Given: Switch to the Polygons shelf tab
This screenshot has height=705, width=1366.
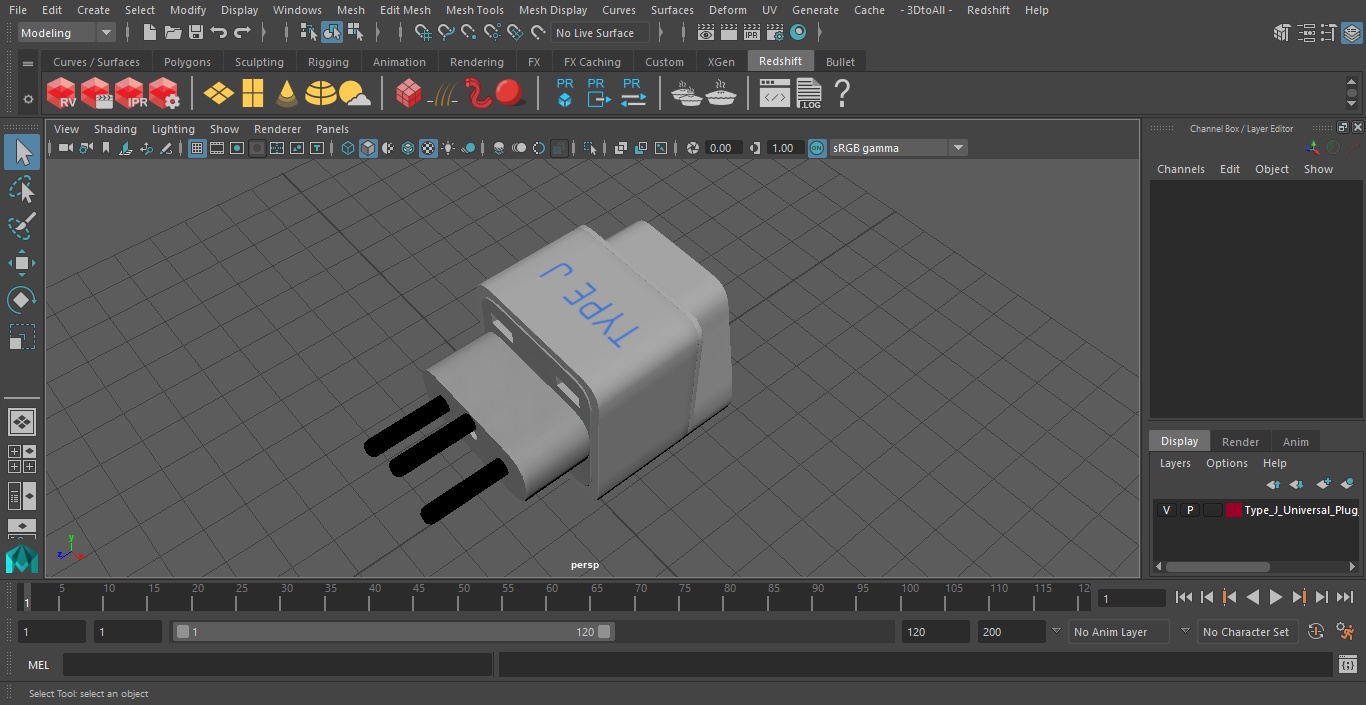Looking at the screenshot, I should click(187, 62).
